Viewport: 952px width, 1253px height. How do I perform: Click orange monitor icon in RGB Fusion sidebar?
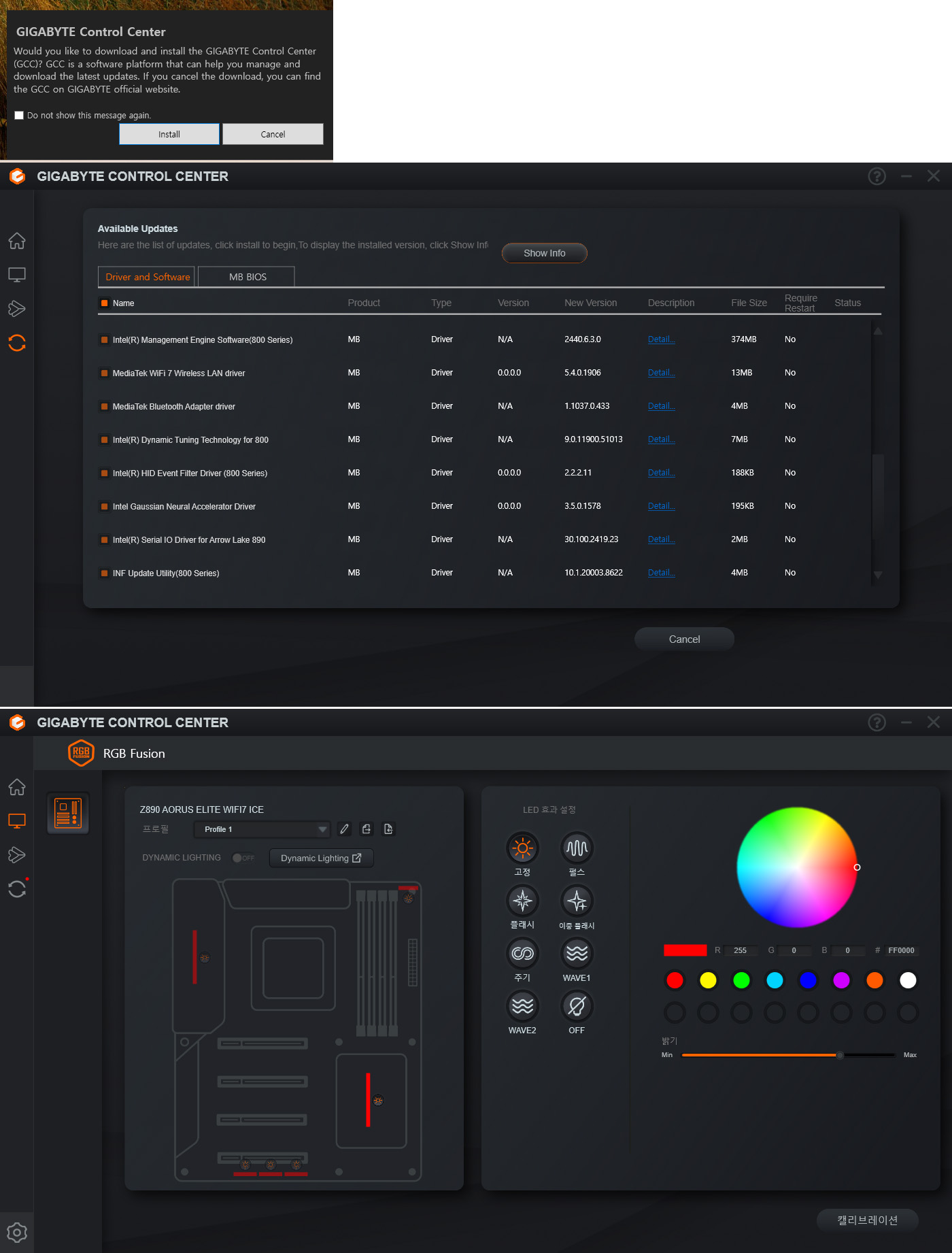(x=17, y=821)
